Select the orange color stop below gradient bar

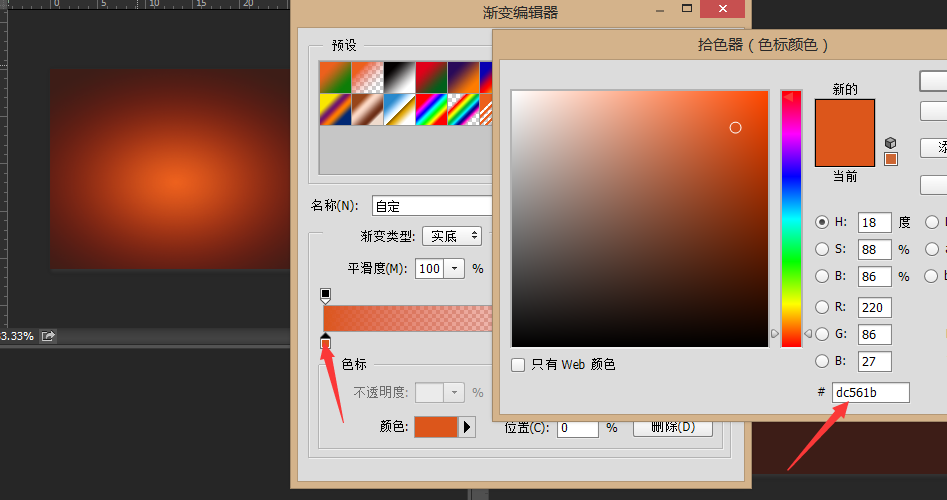(325, 343)
